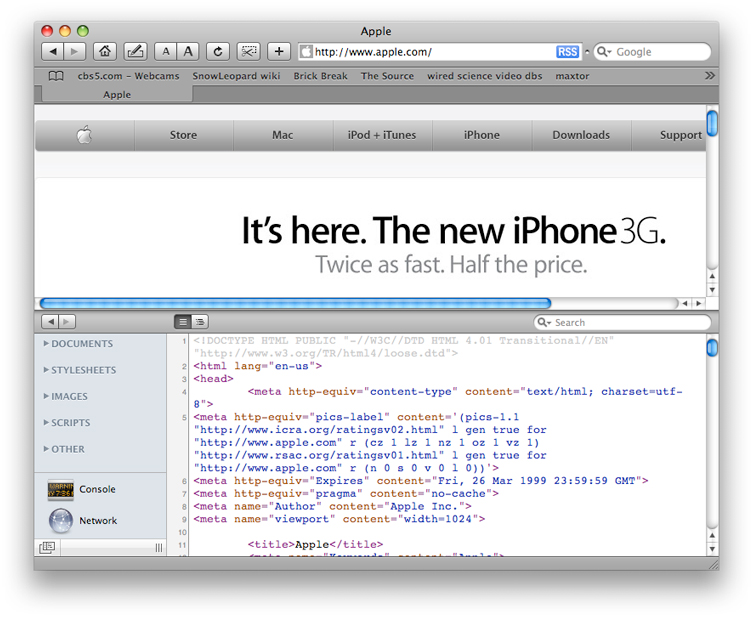Switch to DOM tree view mode
Screen dimensions: 753x617
coord(200,322)
